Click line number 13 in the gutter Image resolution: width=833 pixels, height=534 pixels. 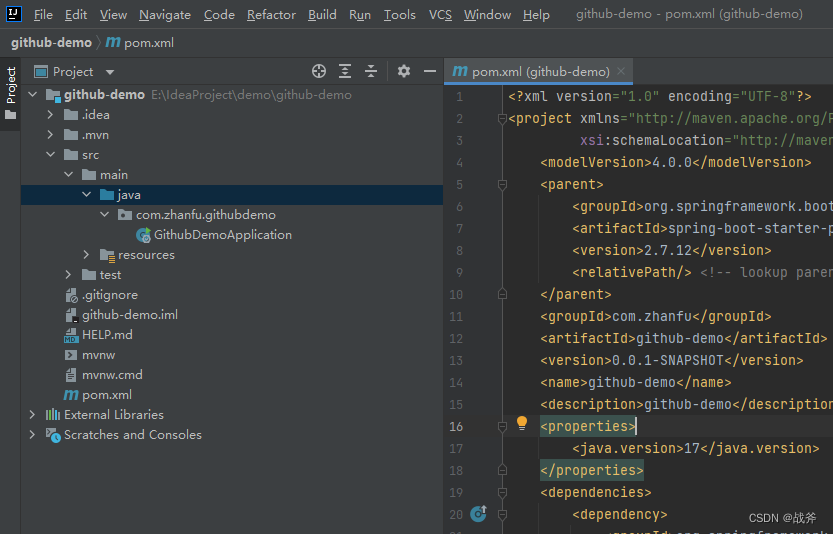pos(456,361)
